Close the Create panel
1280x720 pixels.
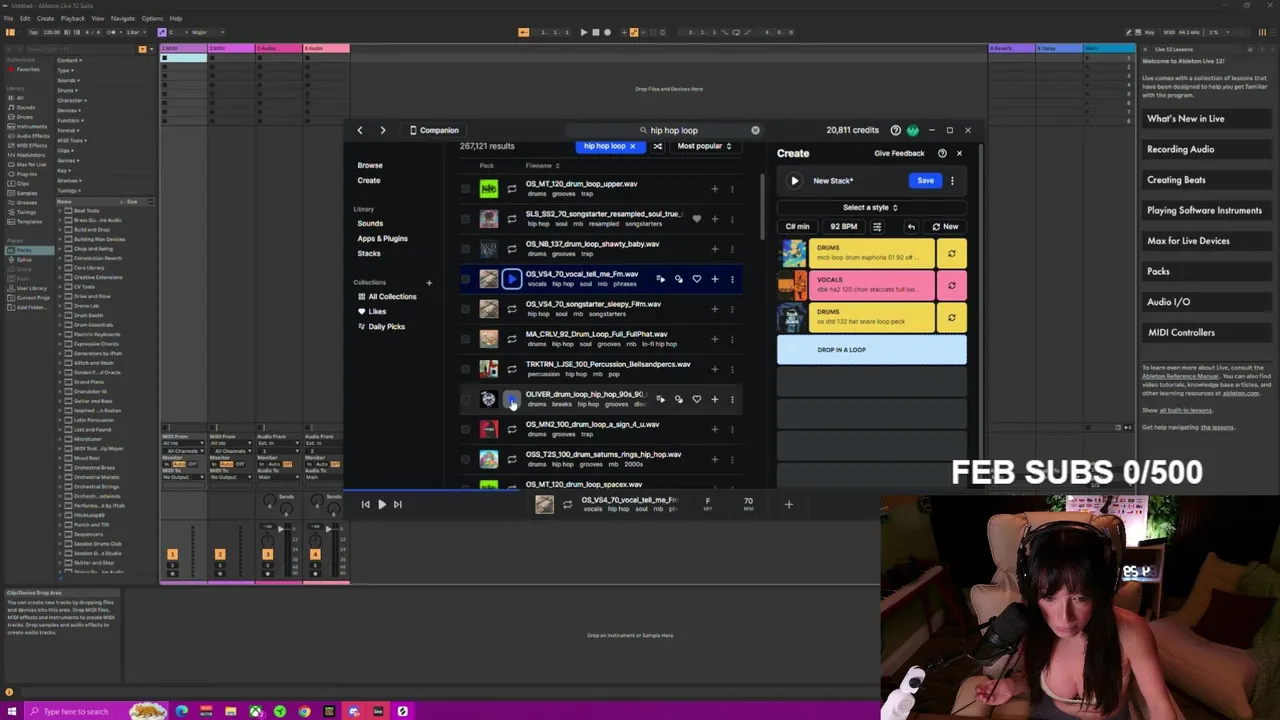tap(959, 153)
